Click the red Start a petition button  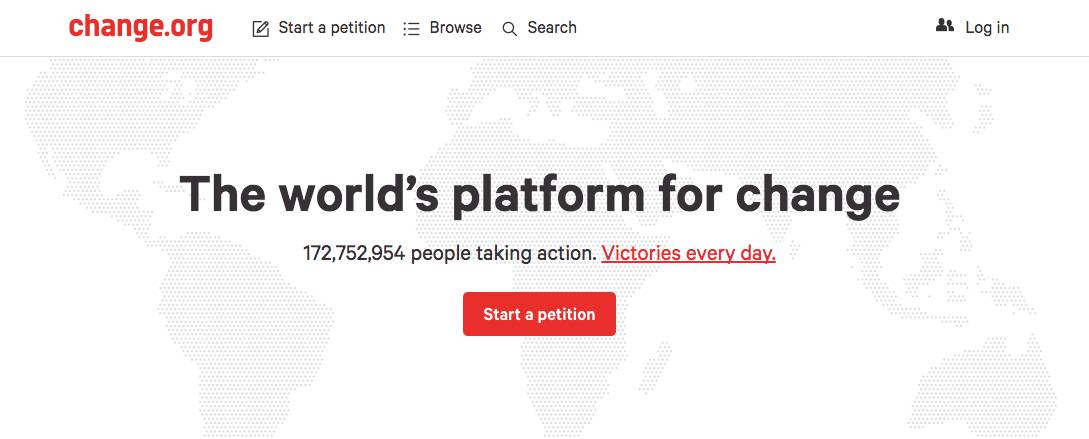point(539,314)
